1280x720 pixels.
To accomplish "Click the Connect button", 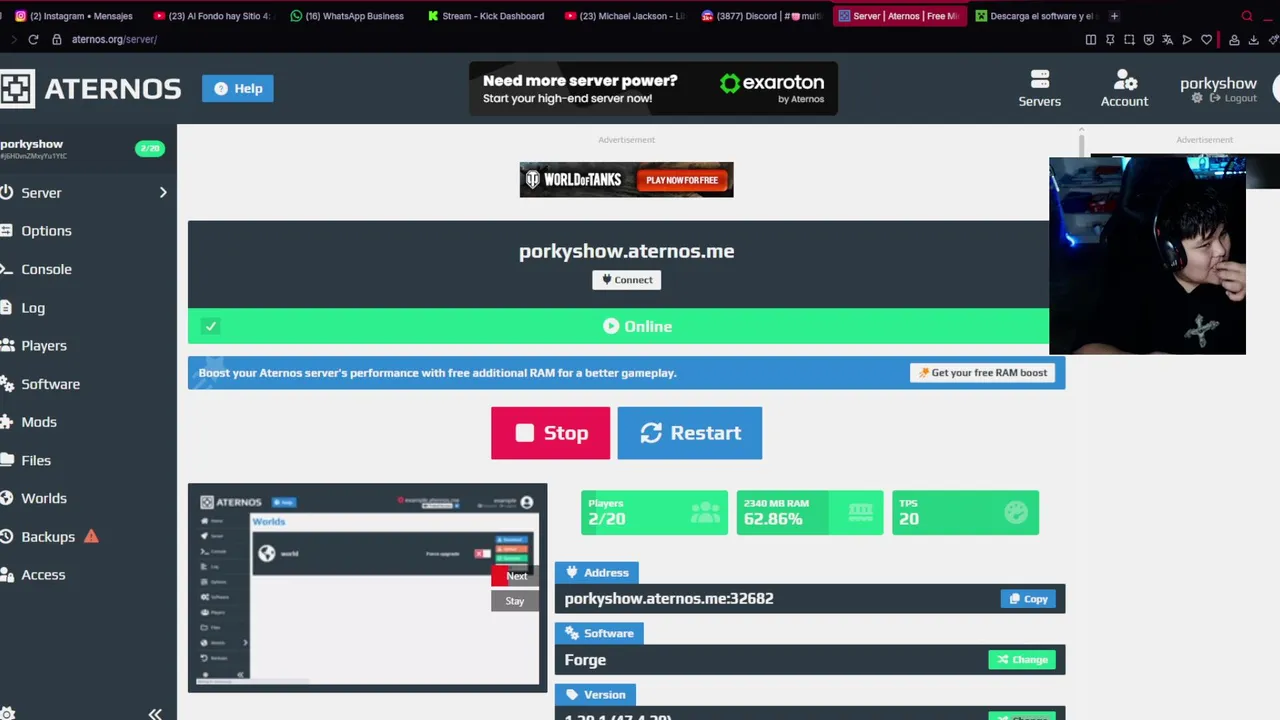I will point(627,280).
